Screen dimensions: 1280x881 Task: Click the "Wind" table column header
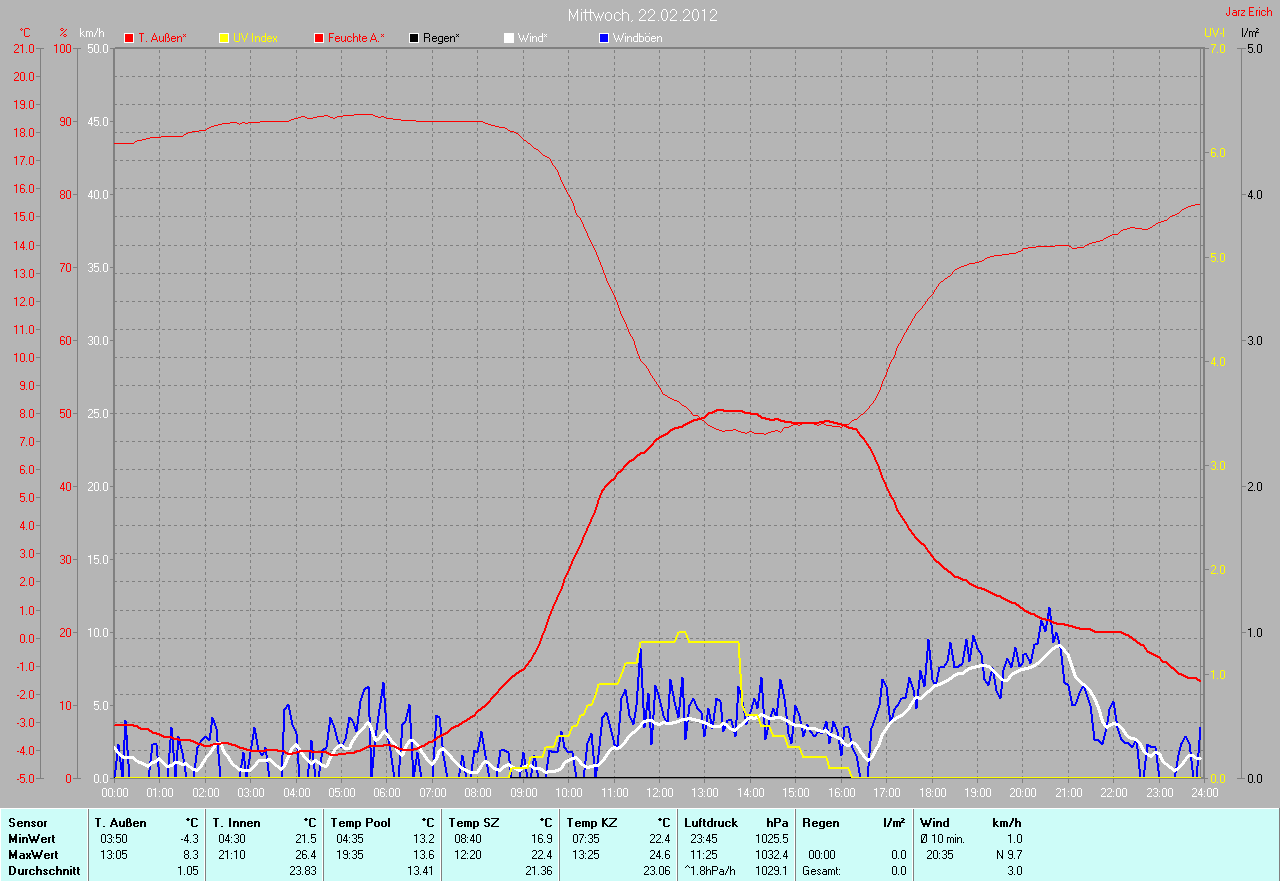click(x=935, y=823)
